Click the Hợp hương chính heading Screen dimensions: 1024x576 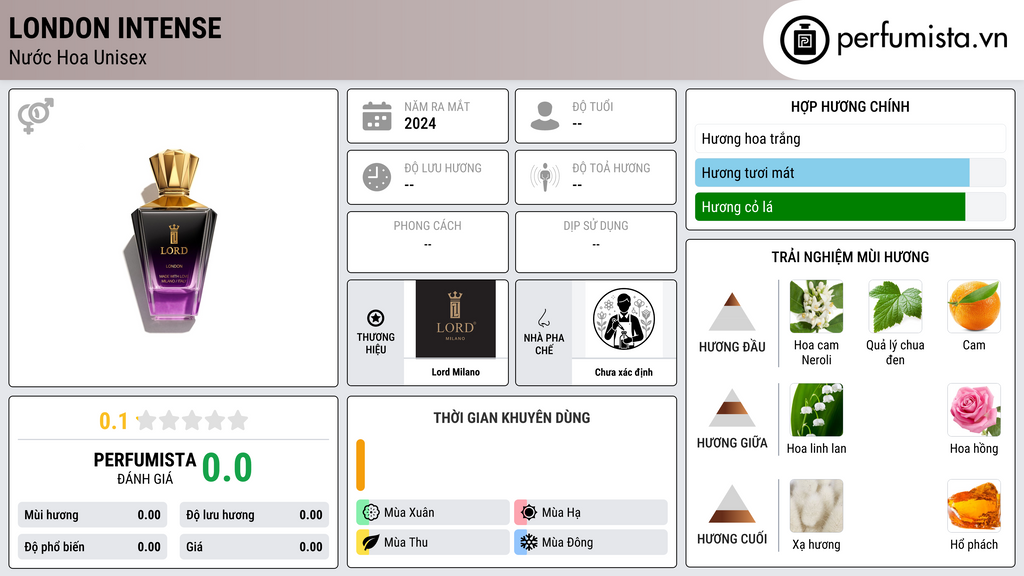[x=850, y=106]
